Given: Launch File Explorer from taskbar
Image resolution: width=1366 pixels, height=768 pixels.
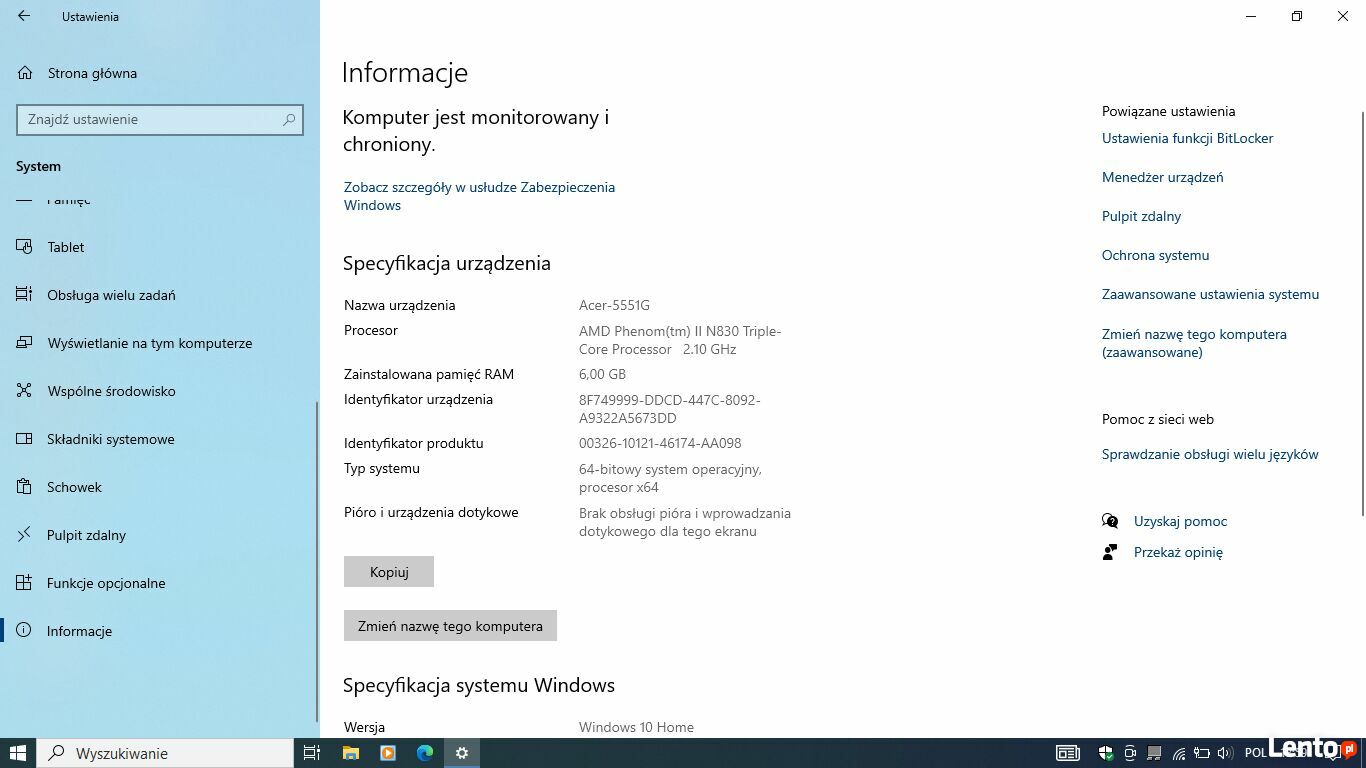Looking at the screenshot, I should 351,753.
